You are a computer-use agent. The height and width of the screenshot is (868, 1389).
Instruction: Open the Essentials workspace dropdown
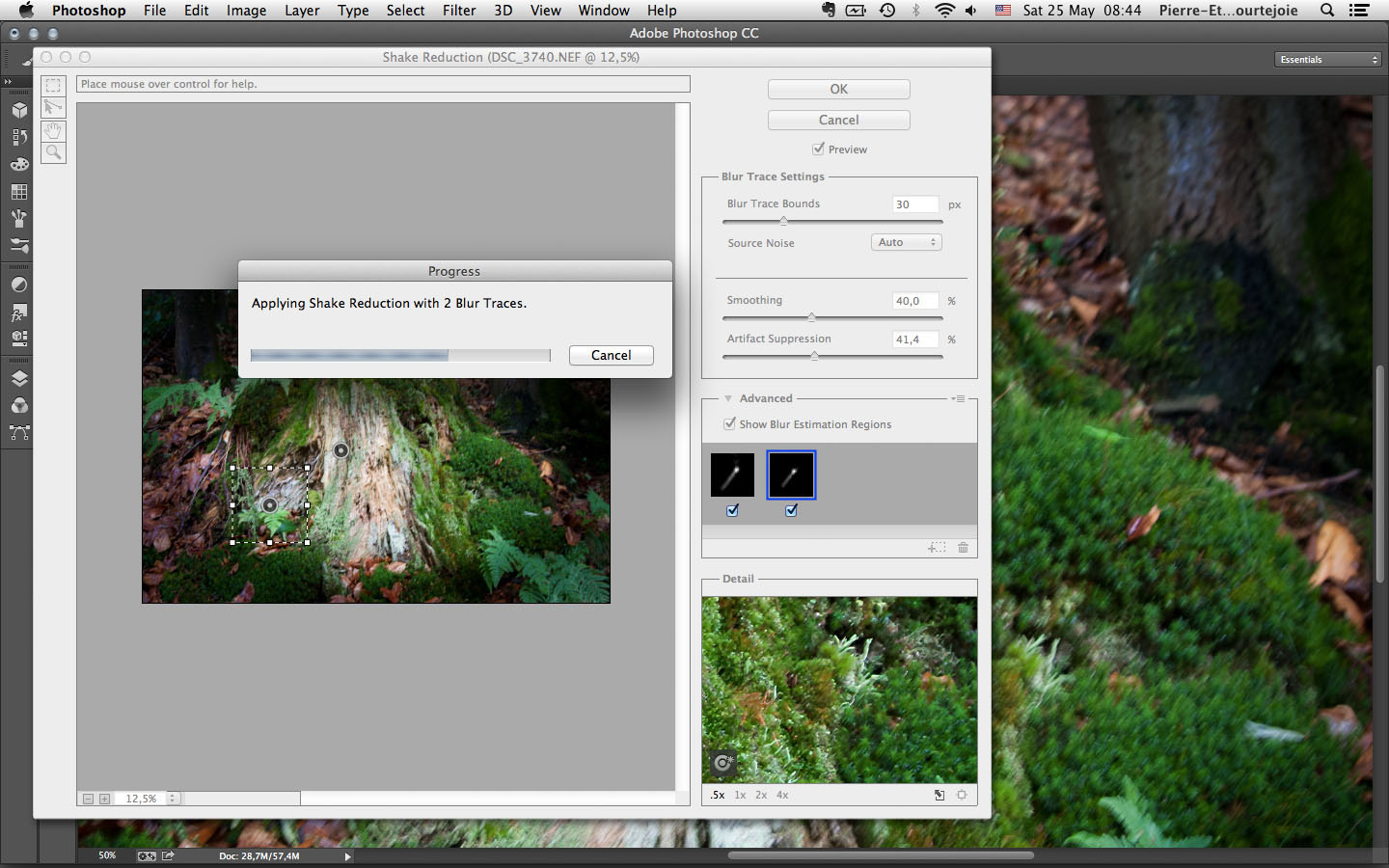pos(1329,60)
